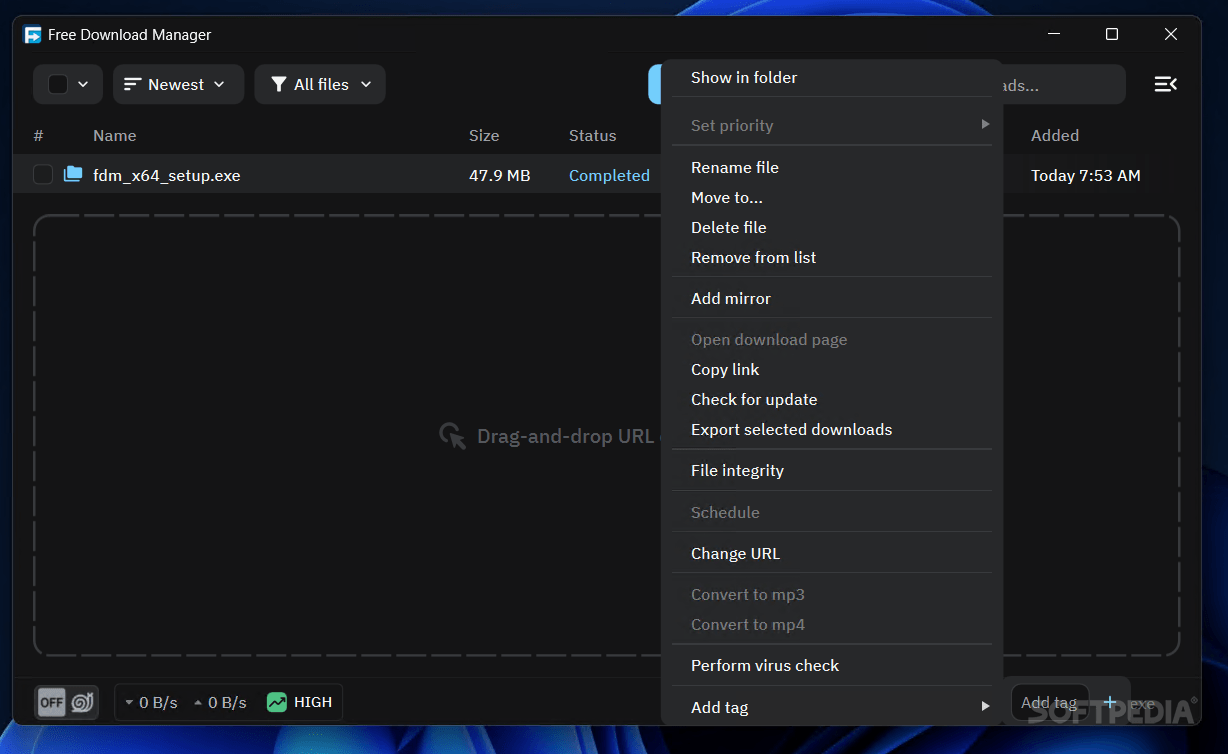Click the upload speed 0 B/s indicator
1228x754 pixels.
click(x=220, y=702)
